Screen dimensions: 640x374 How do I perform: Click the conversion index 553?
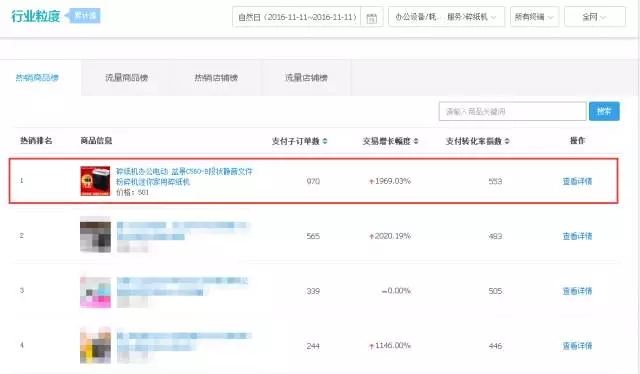[495, 181]
